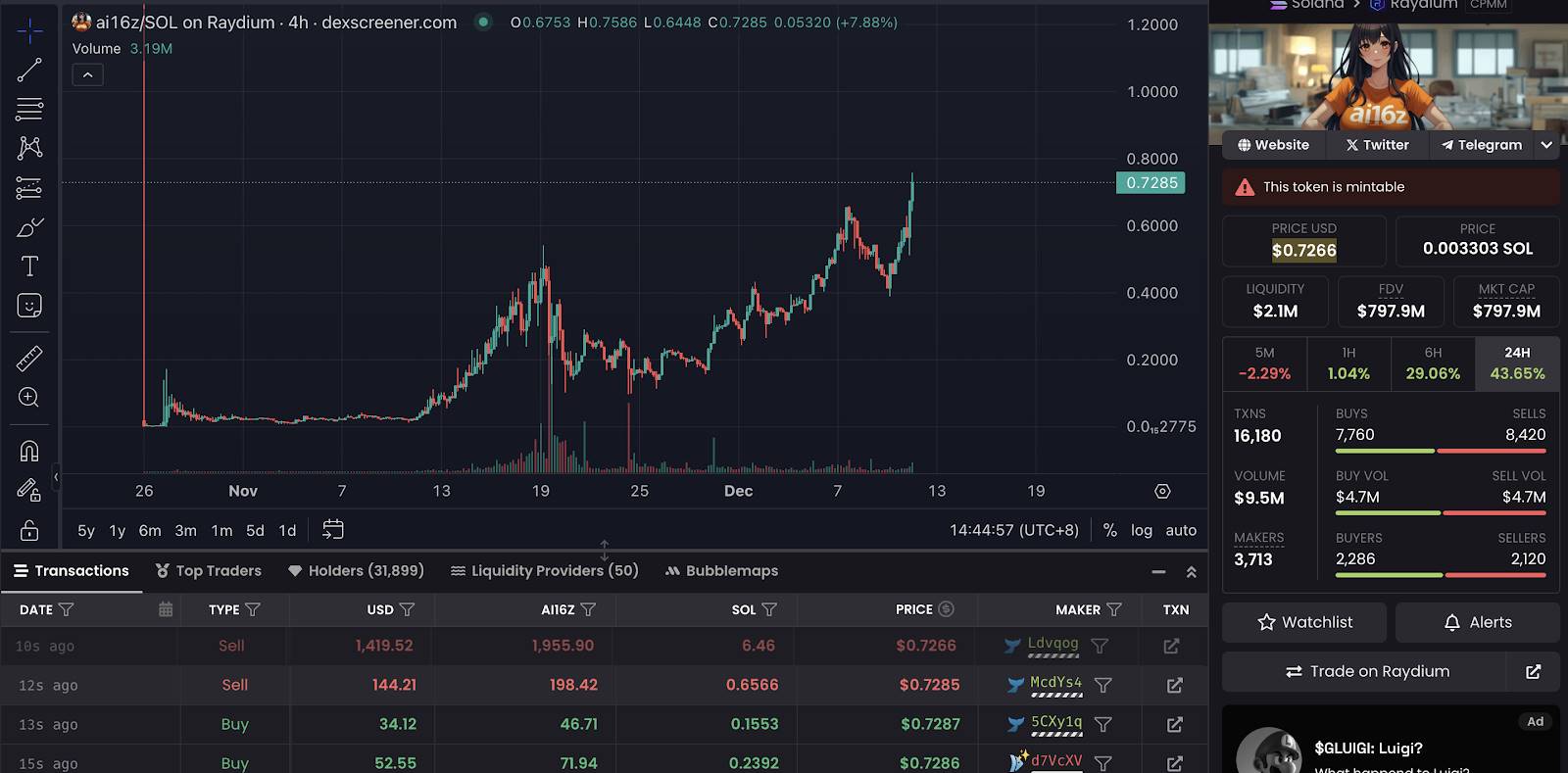Filter by maker 5CXy1q
Screen dimensions: 1568x773
[1102, 725]
